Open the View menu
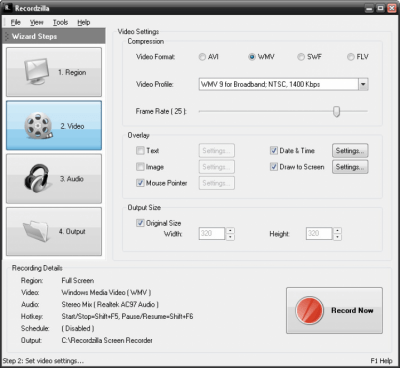 pyautogui.click(x=36, y=22)
